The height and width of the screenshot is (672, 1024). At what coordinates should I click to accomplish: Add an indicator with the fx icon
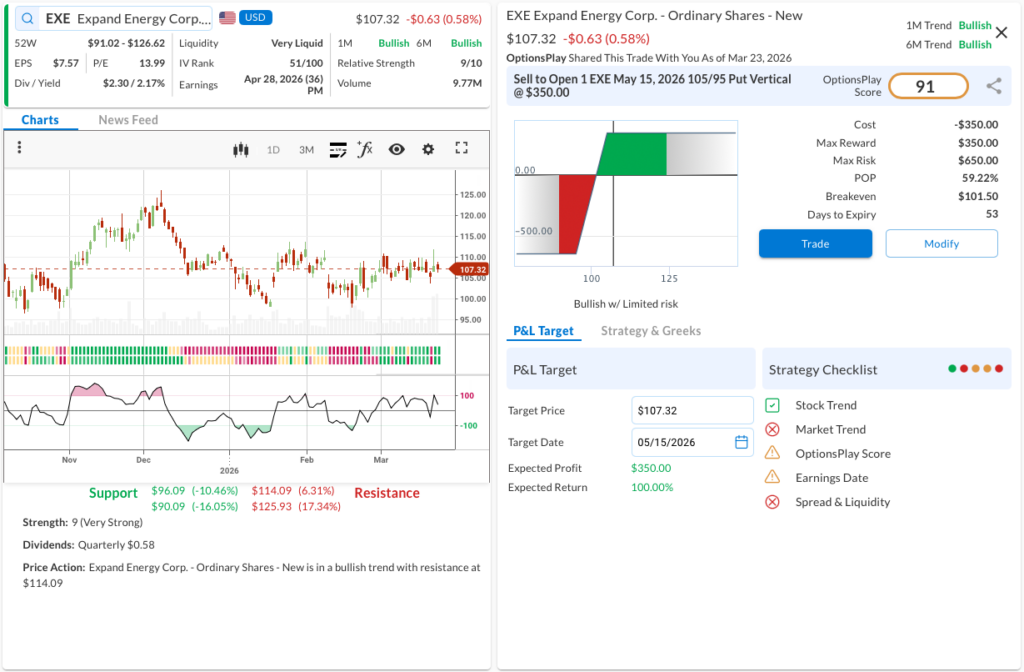365,149
